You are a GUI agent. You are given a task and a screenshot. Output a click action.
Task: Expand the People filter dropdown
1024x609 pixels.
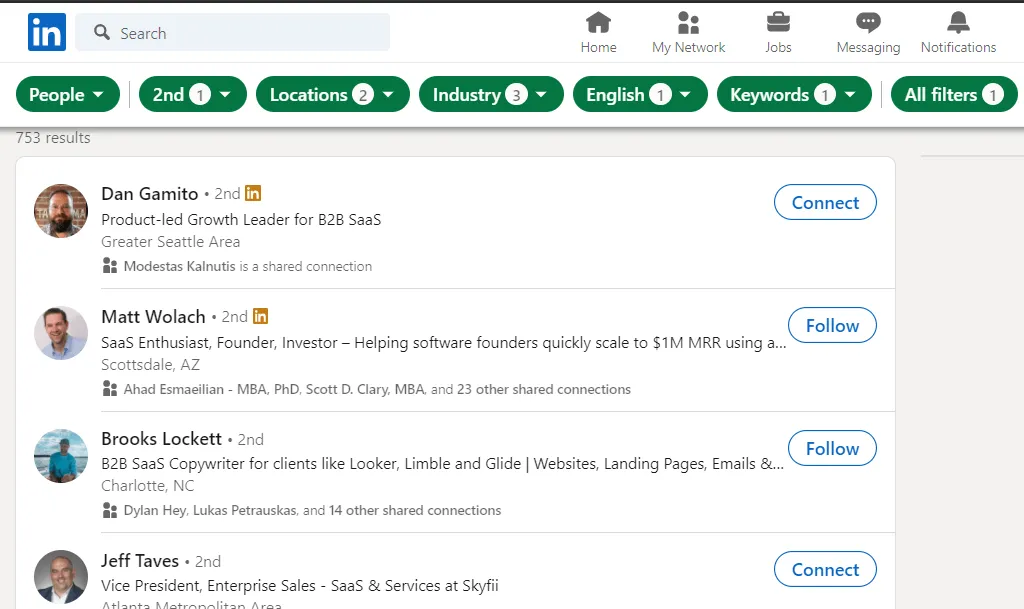67,95
